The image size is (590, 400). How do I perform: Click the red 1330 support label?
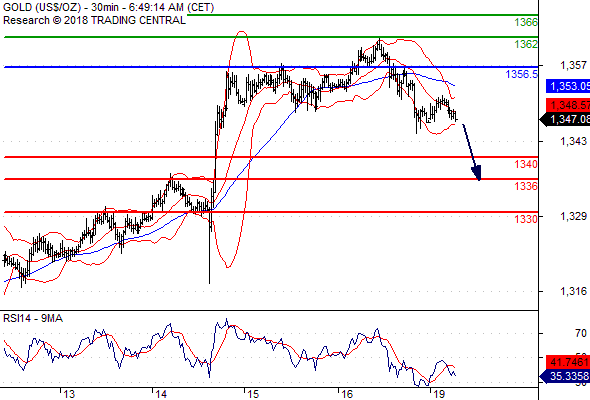(526, 219)
